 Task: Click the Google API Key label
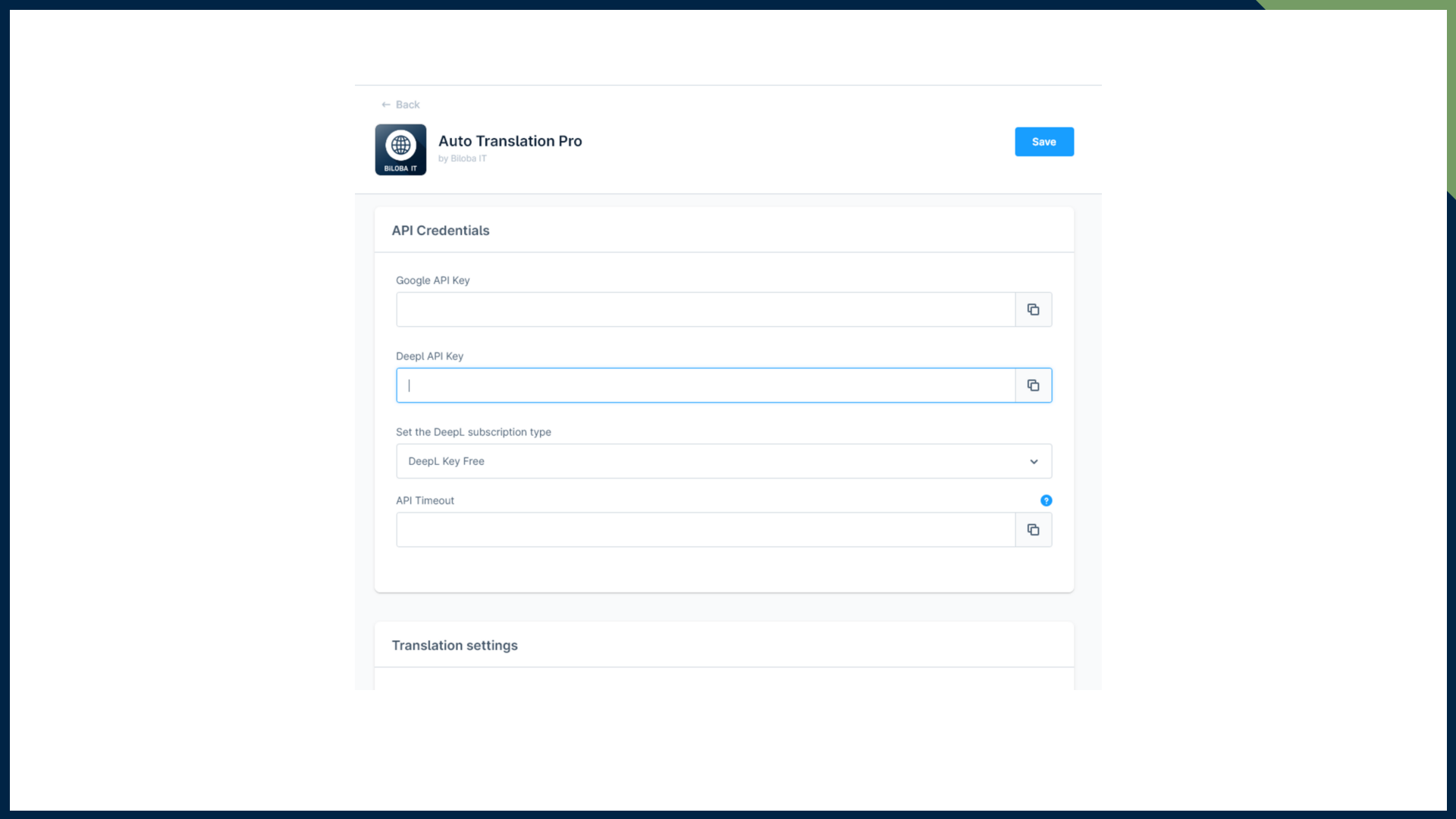(432, 281)
